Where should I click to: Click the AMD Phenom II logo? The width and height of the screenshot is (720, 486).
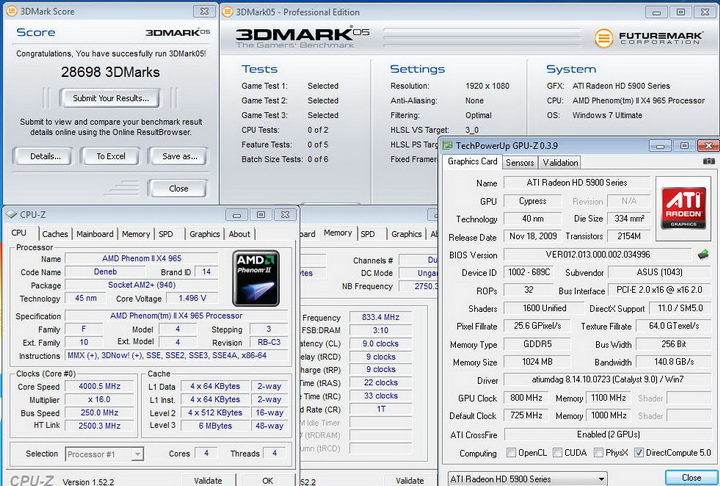point(256,276)
